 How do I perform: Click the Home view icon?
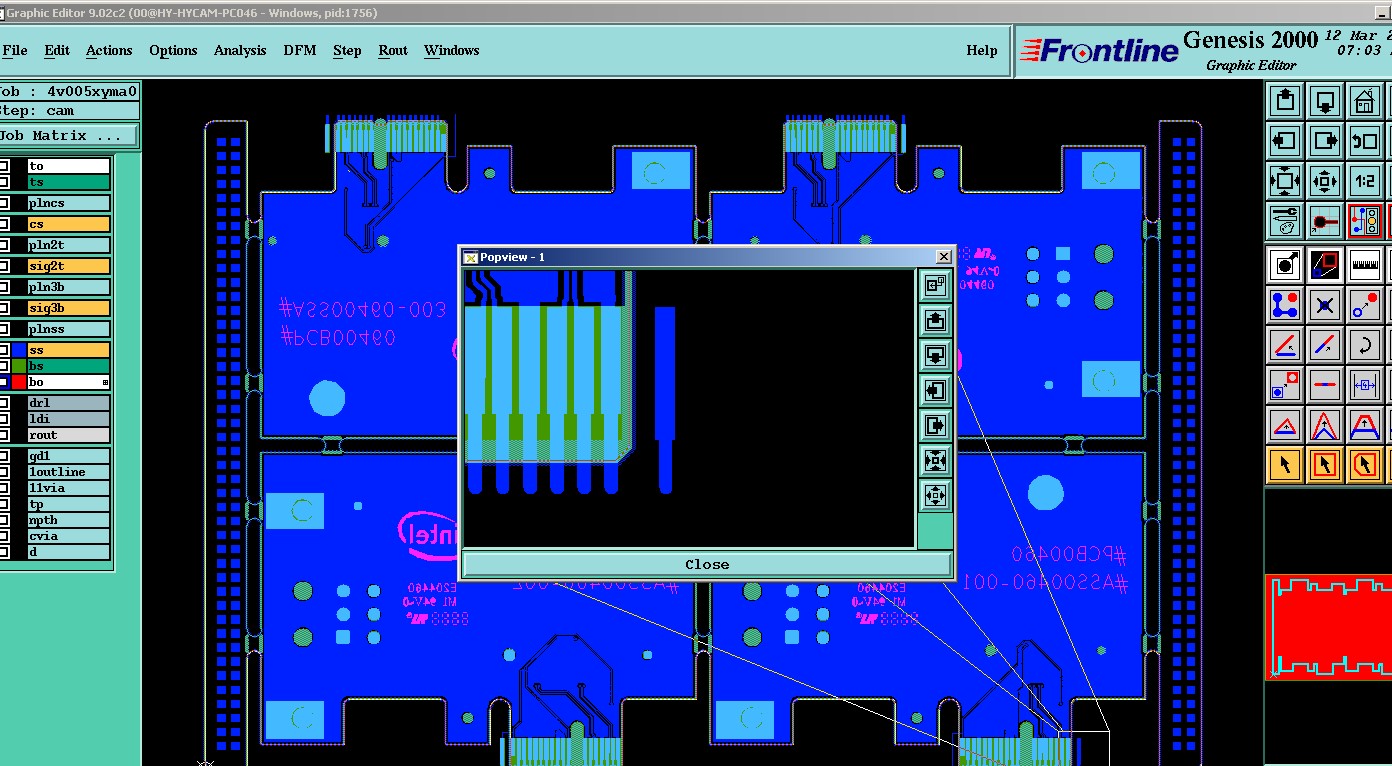(x=1365, y=101)
